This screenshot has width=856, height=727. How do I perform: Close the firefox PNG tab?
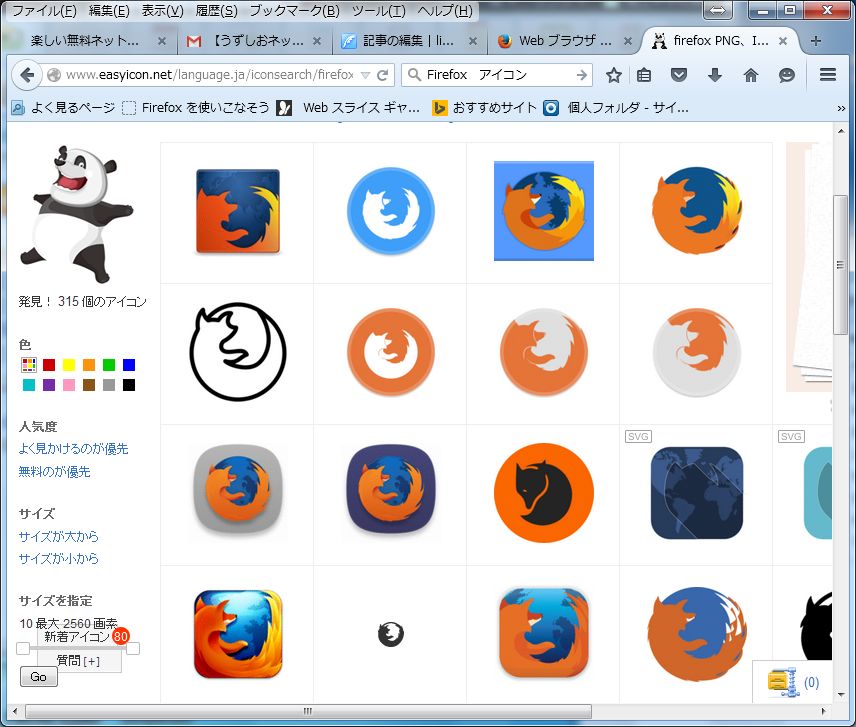pyautogui.click(x=782, y=41)
